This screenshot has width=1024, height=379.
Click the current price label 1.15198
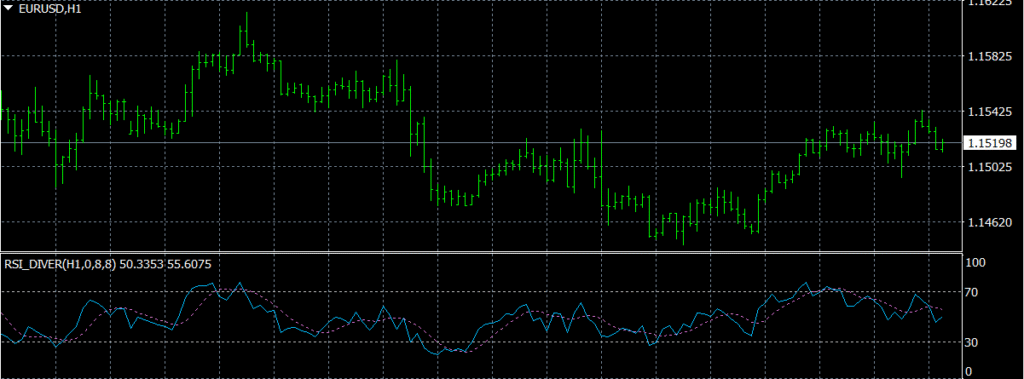990,142
